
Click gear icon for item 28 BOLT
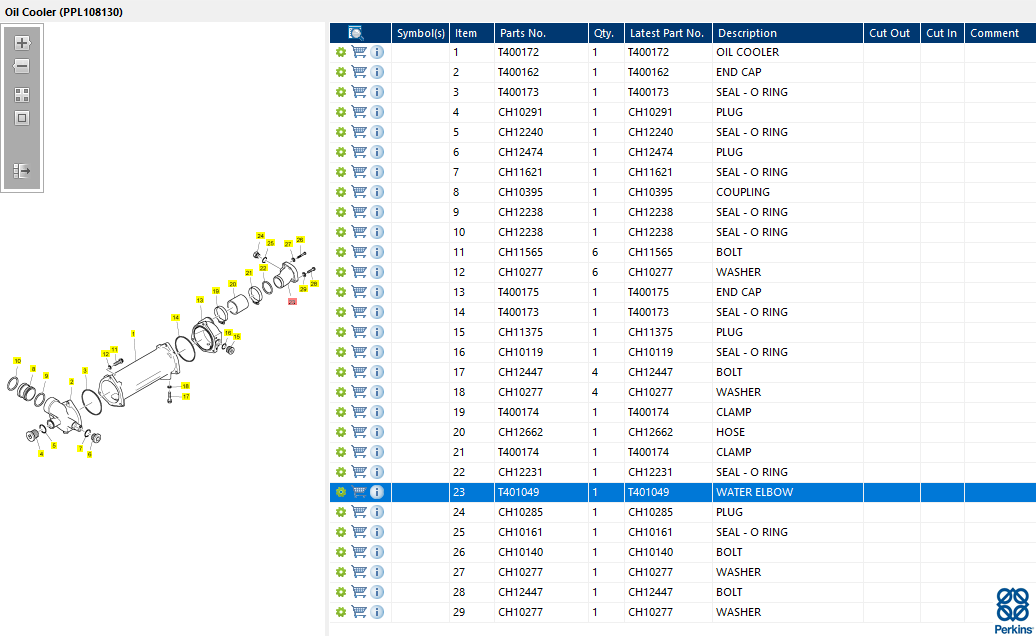coord(341,592)
